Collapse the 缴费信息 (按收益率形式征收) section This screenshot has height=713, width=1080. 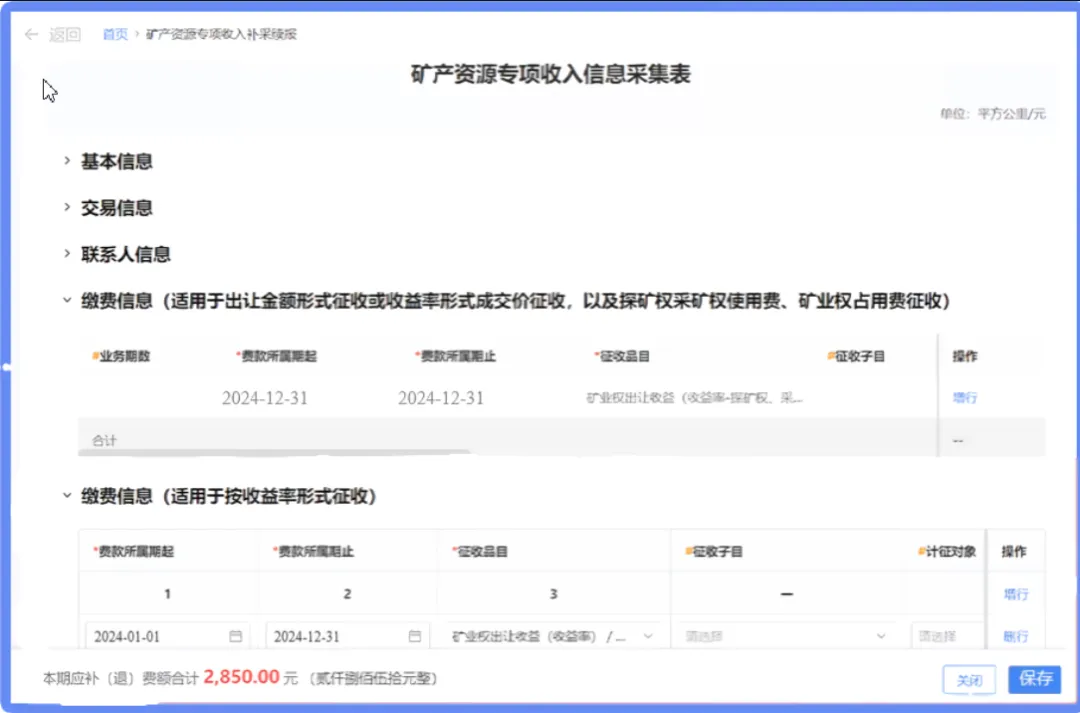click(x=66, y=495)
